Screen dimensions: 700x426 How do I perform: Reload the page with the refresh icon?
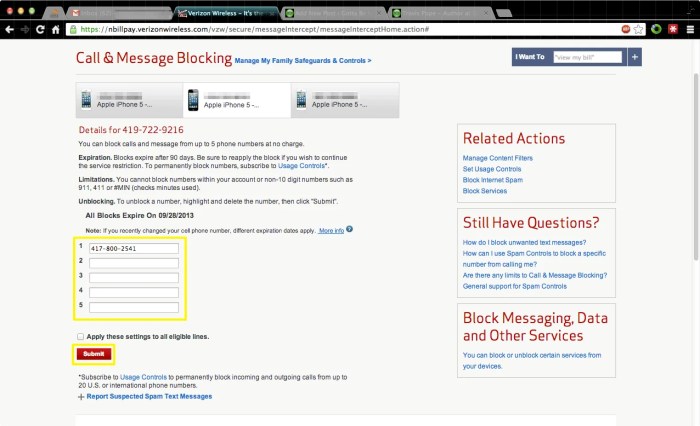[40, 29]
